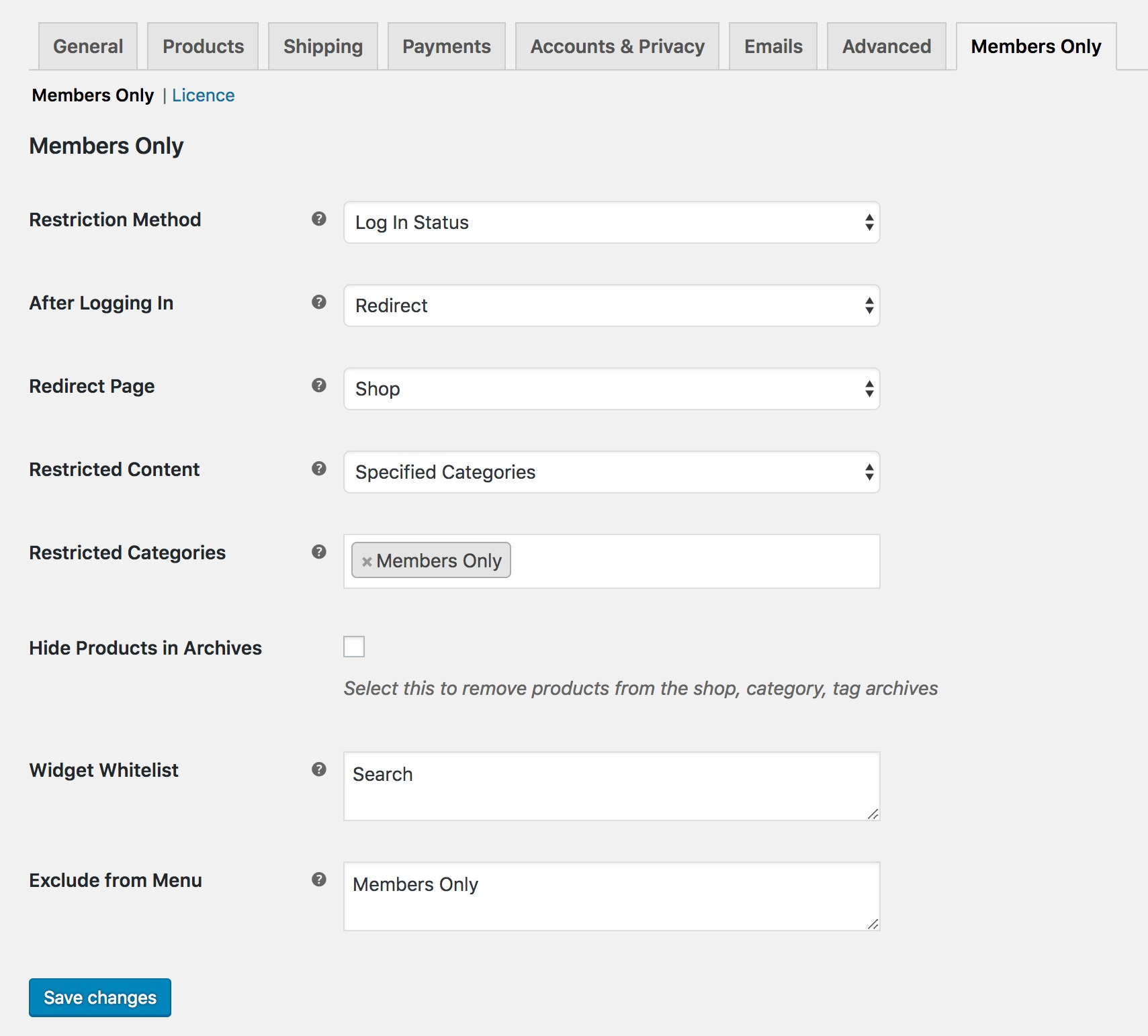Viewport: 1148px width, 1036px height.
Task: Open the After Logging In dropdown
Action: pyautogui.click(x=611, y=305)
